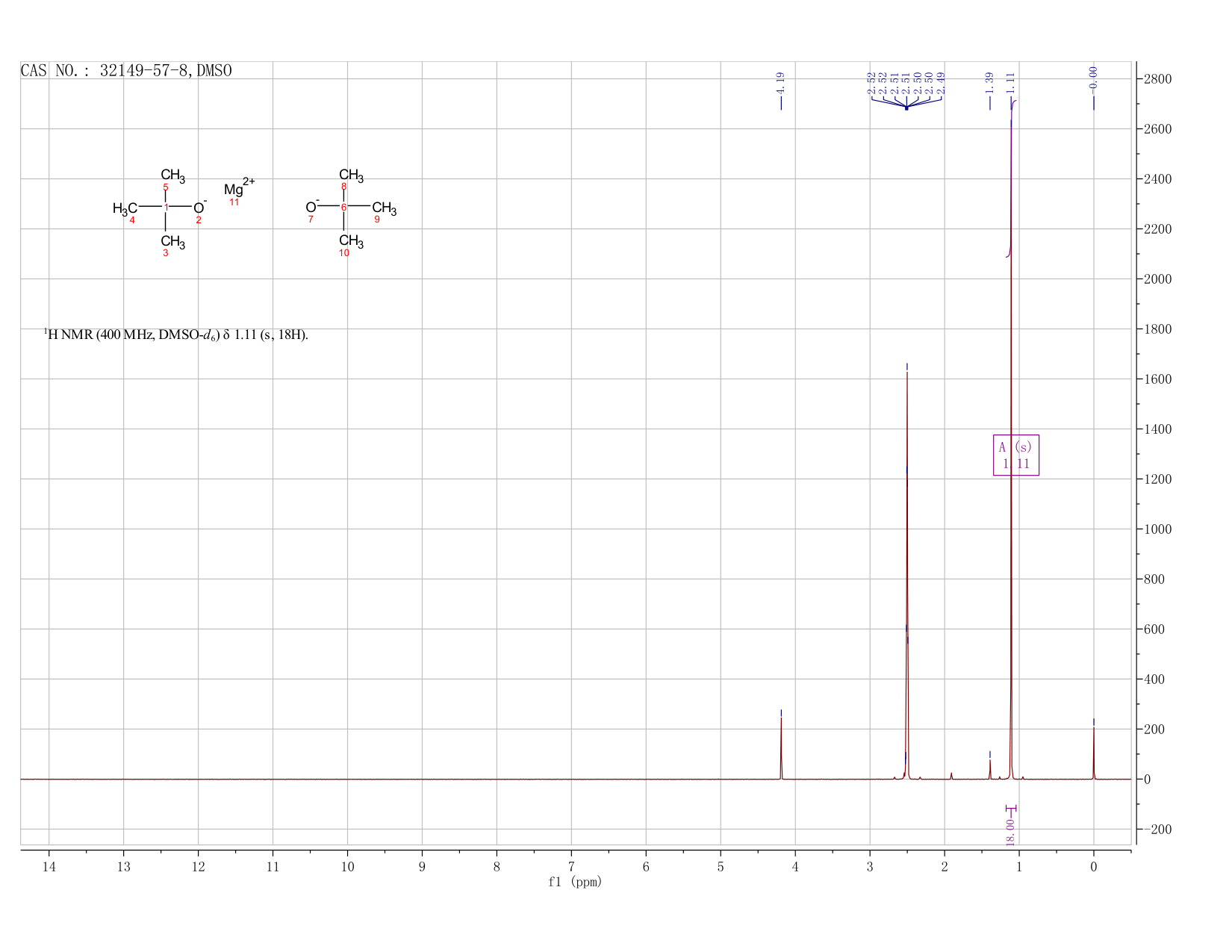Select the tall peak at 1.11 ppm
The height and width of the screenshot is (952, 1232).
[1011, 448]
